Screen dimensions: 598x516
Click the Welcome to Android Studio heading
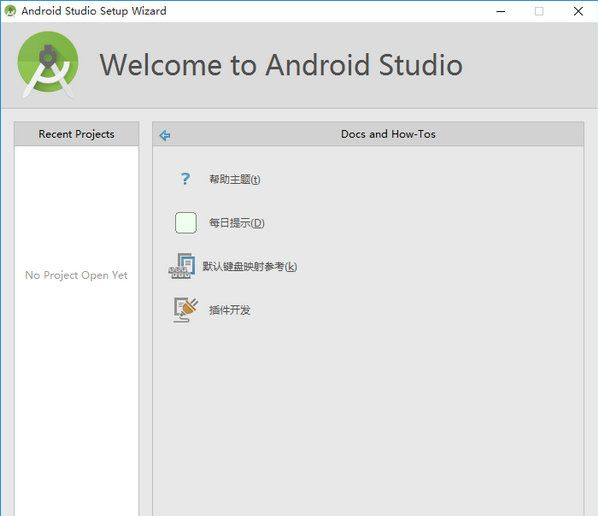click(281, 64)
